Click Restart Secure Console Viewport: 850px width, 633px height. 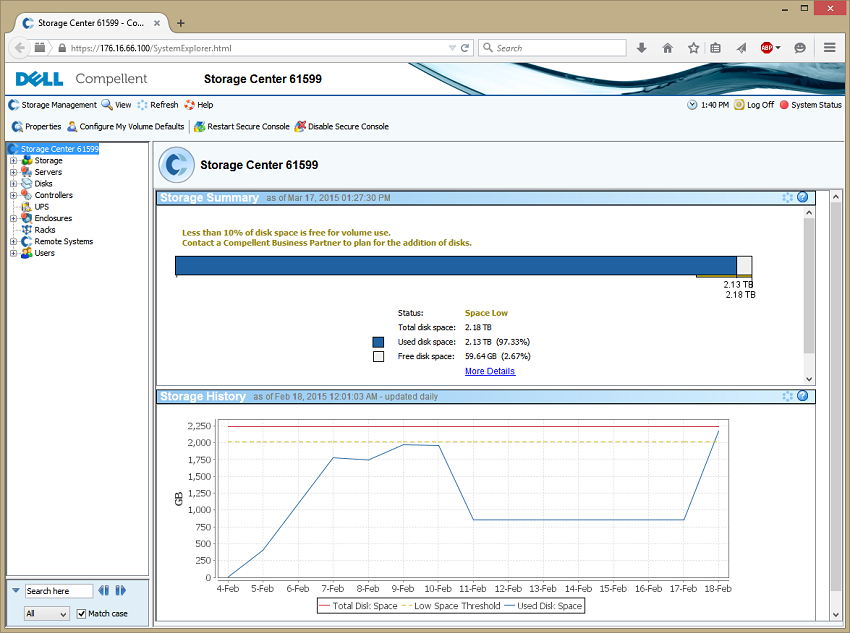[x=242, y=126]
